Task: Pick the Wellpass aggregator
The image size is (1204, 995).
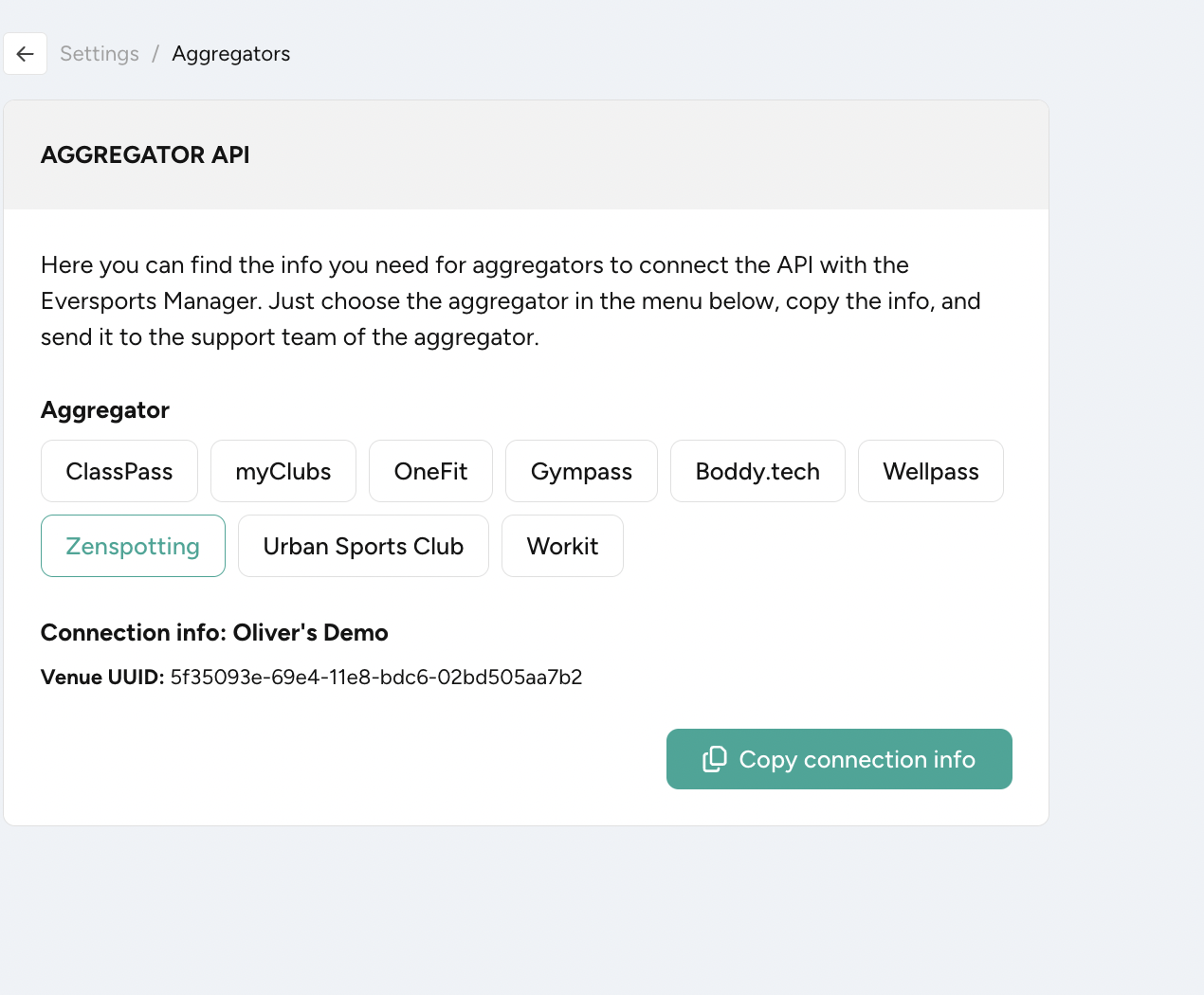Action: 931,471
